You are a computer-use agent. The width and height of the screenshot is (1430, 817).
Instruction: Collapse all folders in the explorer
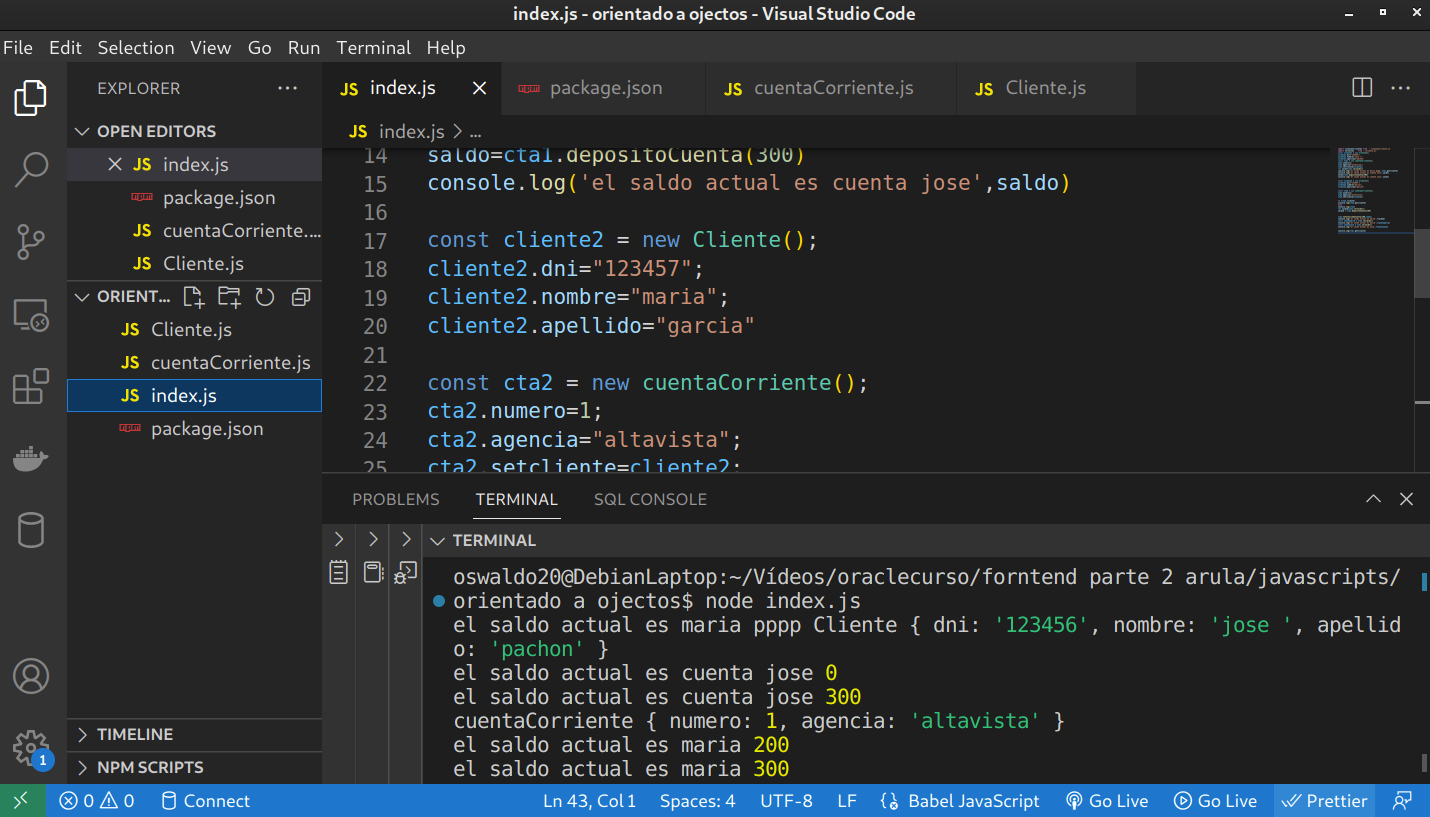tap(300, 296)
